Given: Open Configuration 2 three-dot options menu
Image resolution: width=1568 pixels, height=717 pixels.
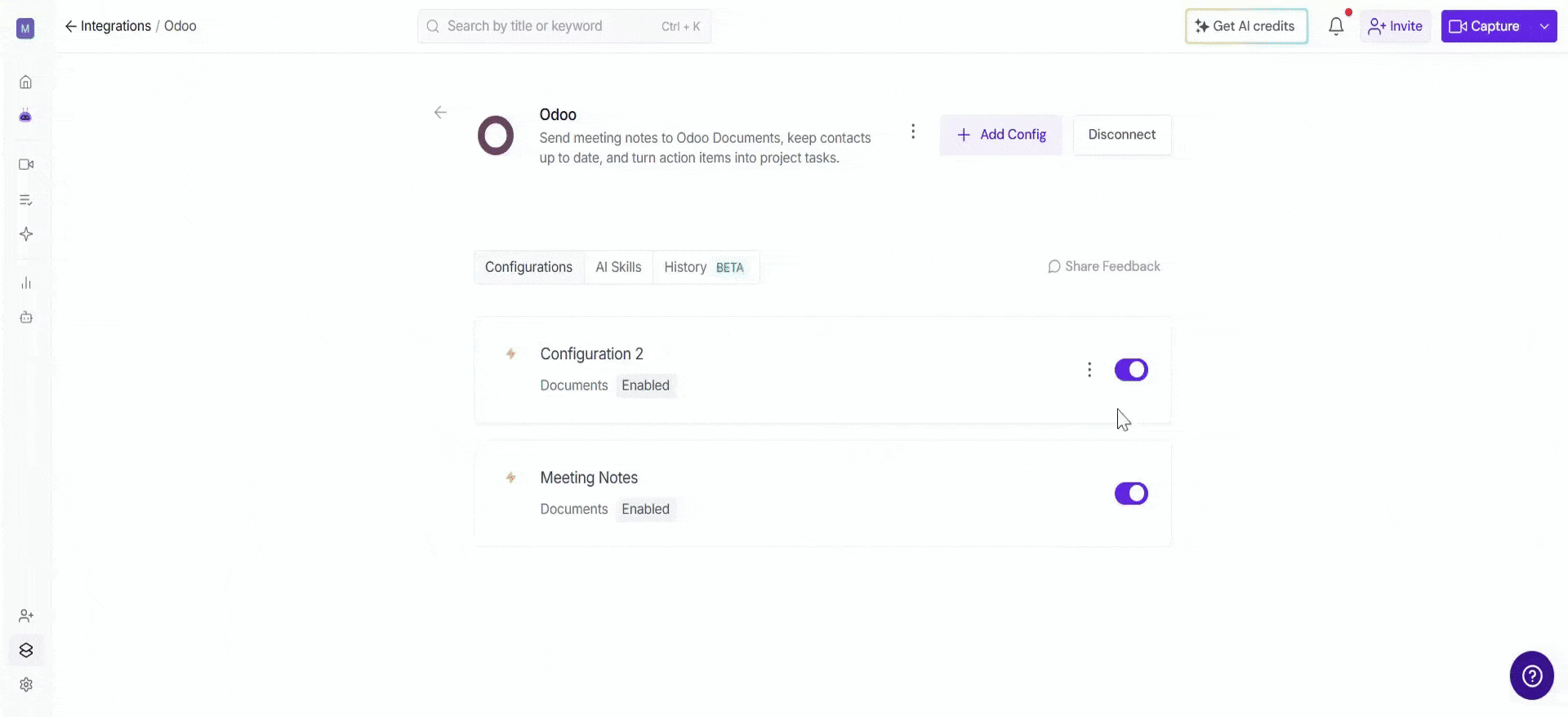Looking at the screenshot, I should (x=1089, y=370).
